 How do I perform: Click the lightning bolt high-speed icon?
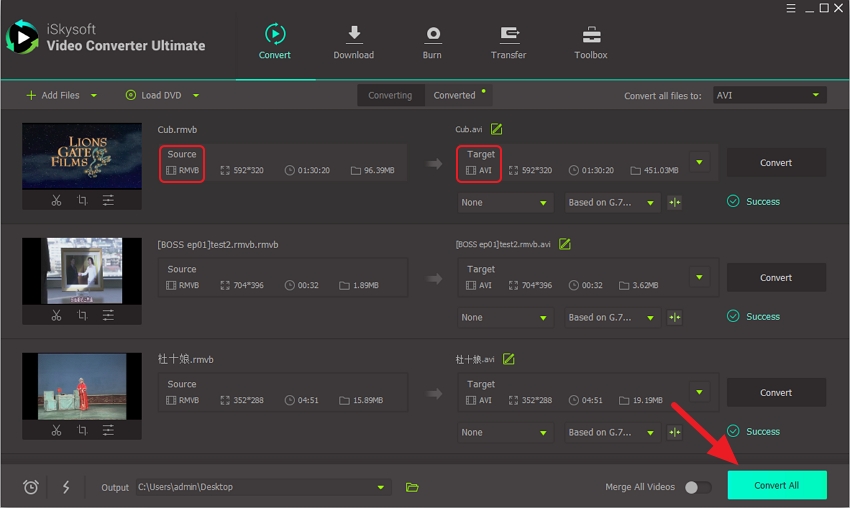[x=66, y=487]
